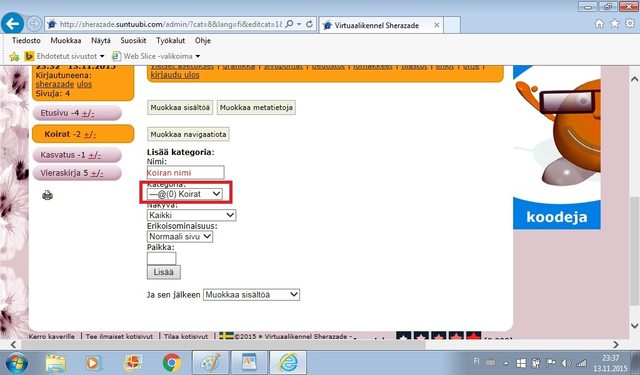Image resolution: width=640 pixels, height=375 pixels.
Task: Click the horizontal scrollbar at page bottom
Action: (x=223, y=345)
